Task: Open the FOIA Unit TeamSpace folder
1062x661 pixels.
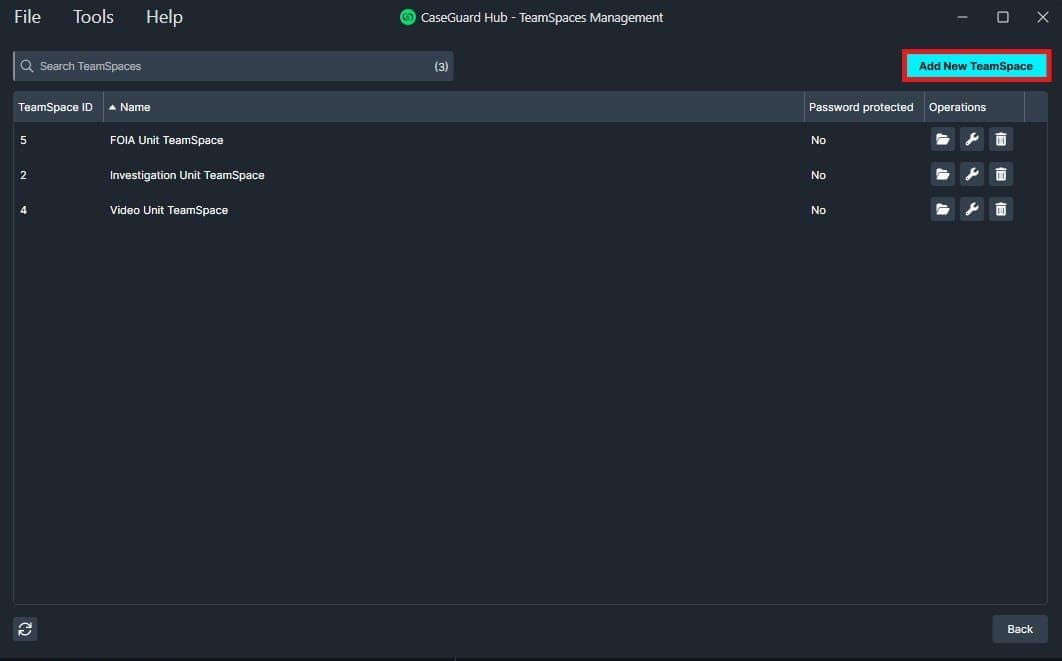Action: [941, 139]
